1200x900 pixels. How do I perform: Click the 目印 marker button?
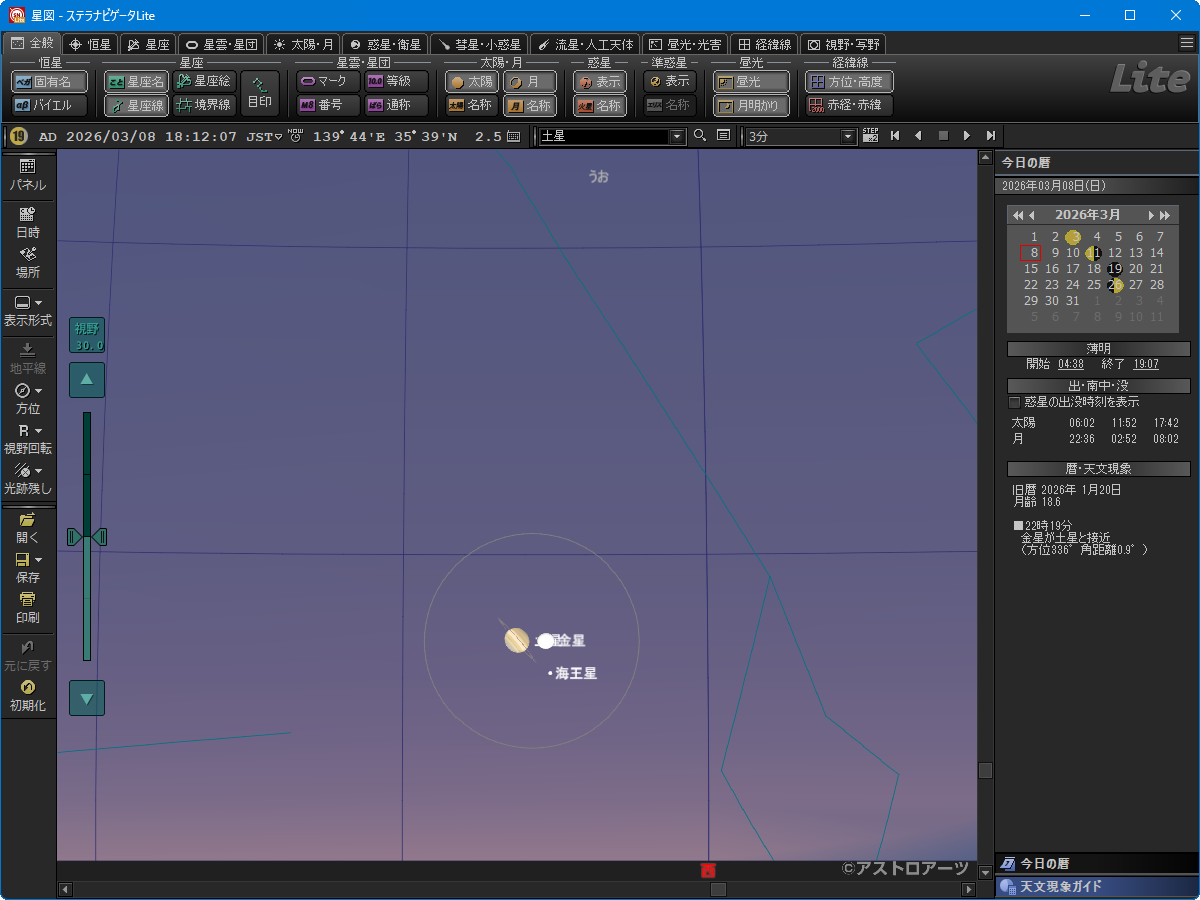coord(259,93)
